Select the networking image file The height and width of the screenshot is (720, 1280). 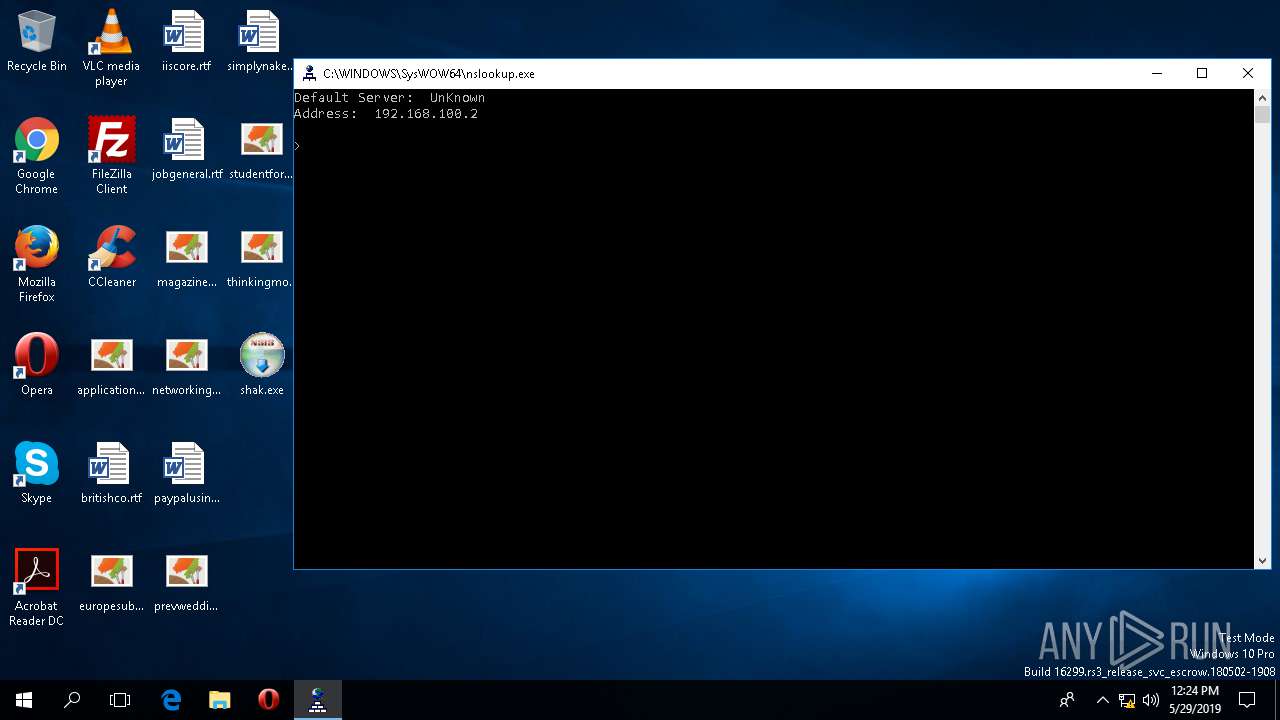click(x=186, y=366)
